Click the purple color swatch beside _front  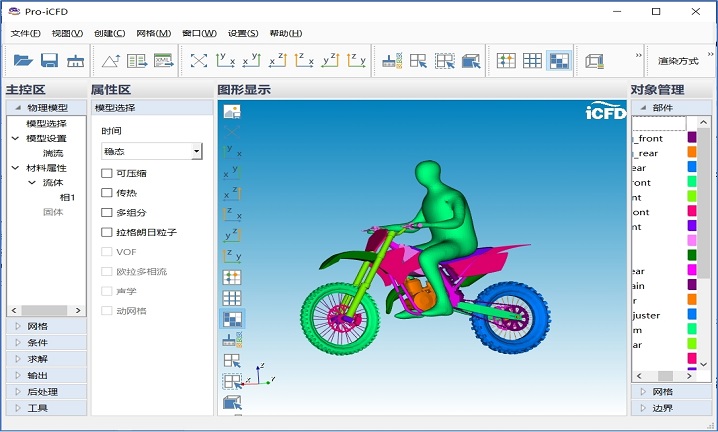click(691, 138)
